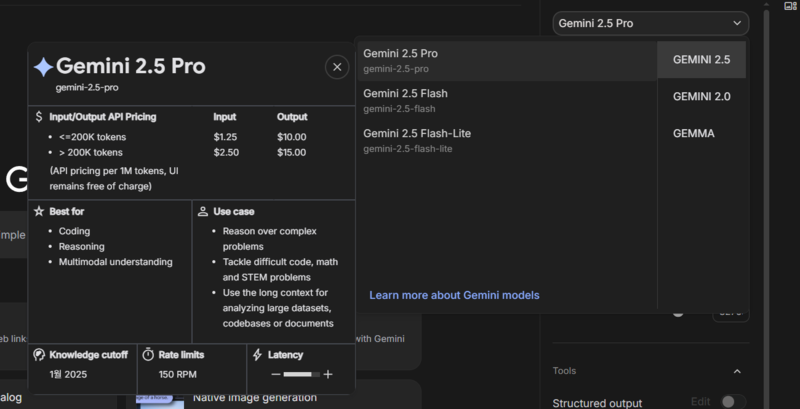The height and width of the screenshot is (409, 800).
Task: Open the Gemini 2.5 Pro model dropdown
Action: (x=651, y=23)
